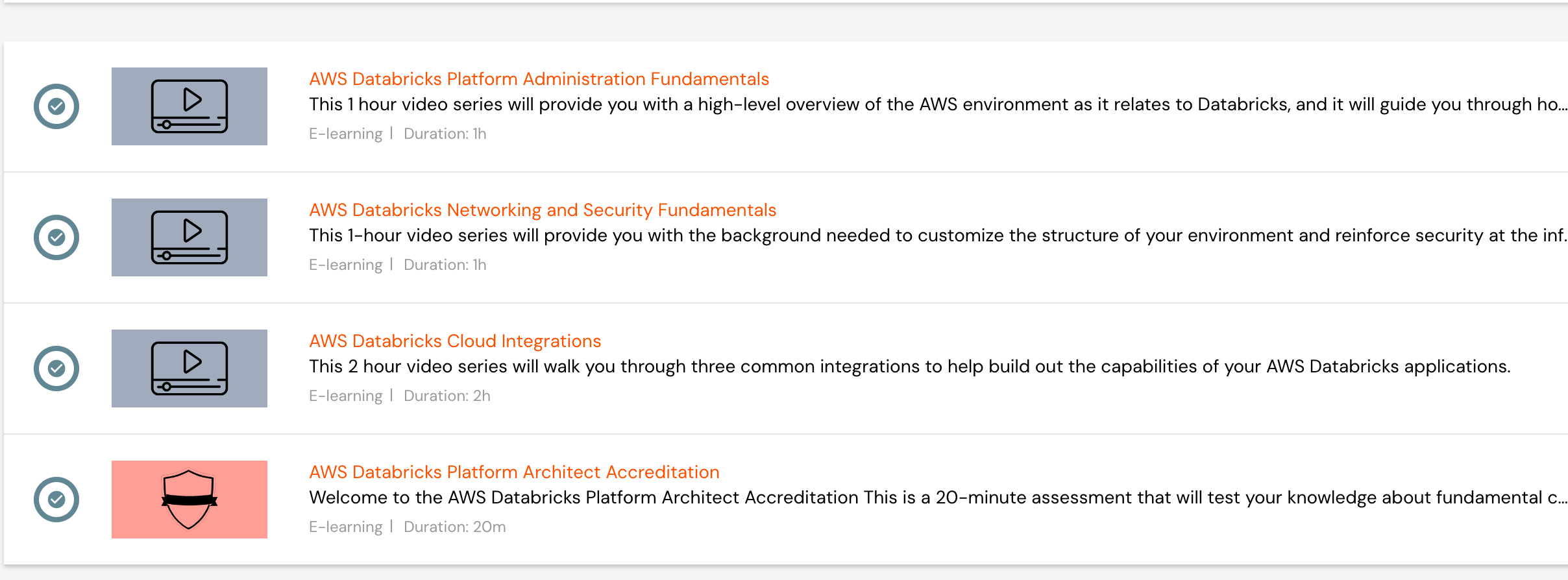Image resolution: width=1568 pixels, height=580 pixels.
Task: Click the description starting "This 1-hour video series"
Action: [938, 236]
